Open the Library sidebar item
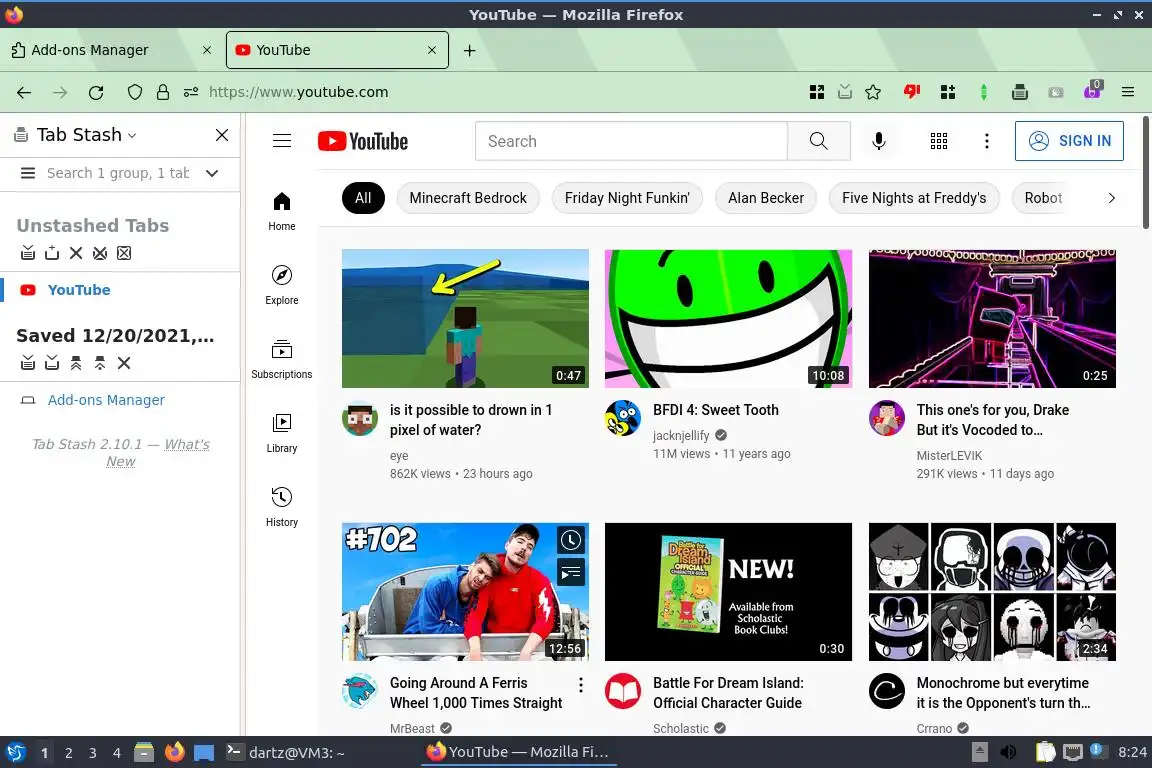1152x768 pixels. coord(282,434)
